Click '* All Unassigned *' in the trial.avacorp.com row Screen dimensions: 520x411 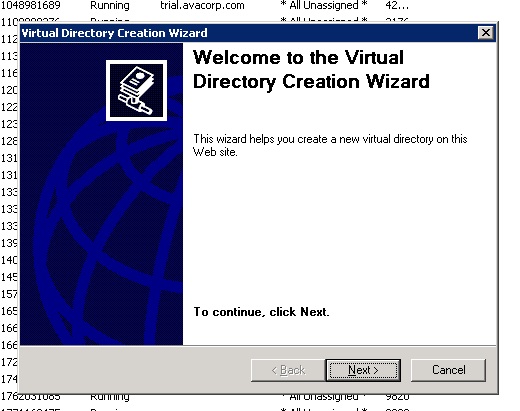323,5
